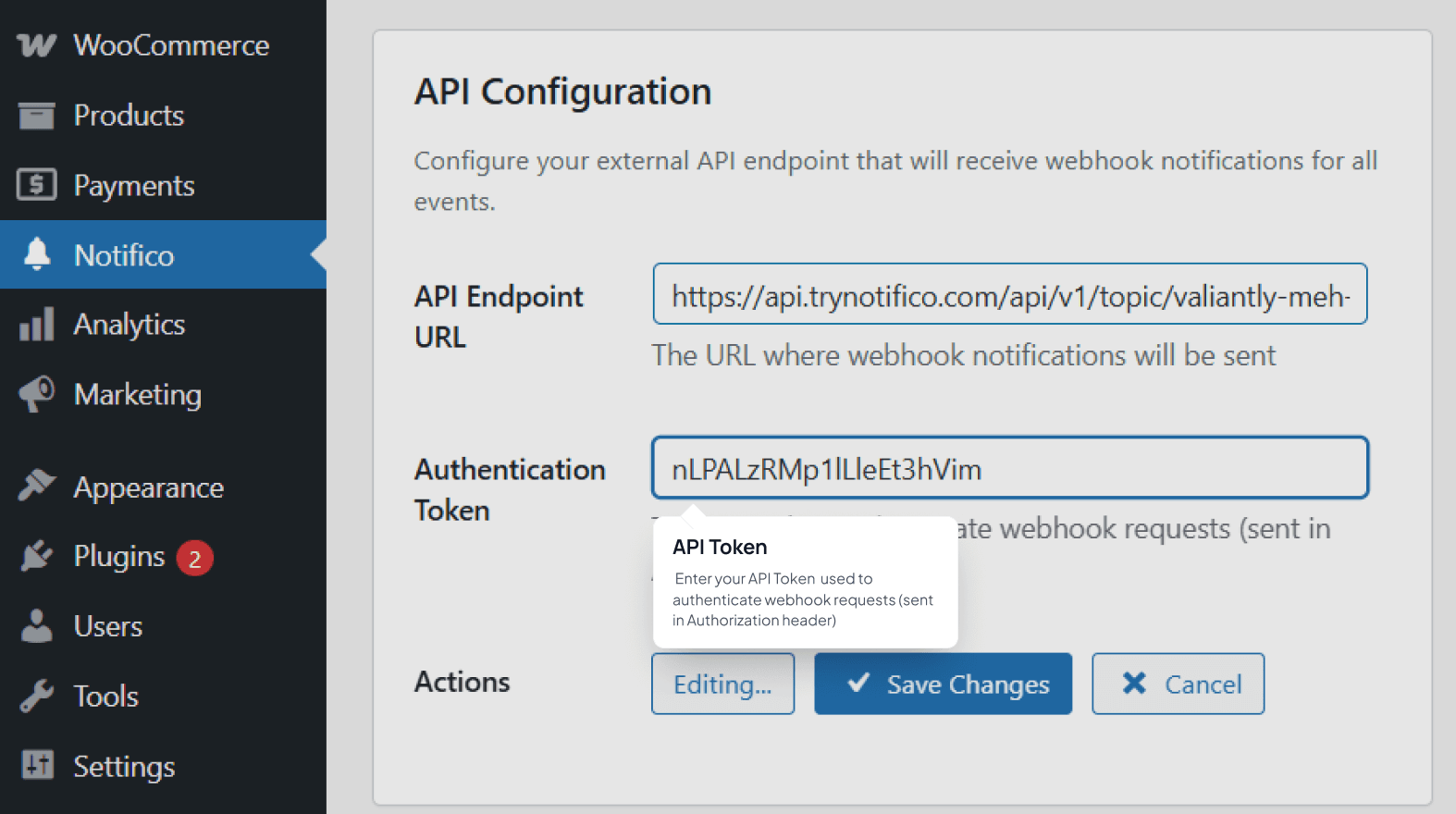
Task: Click the Marketing megaphone icon
Action: (36, 394)
